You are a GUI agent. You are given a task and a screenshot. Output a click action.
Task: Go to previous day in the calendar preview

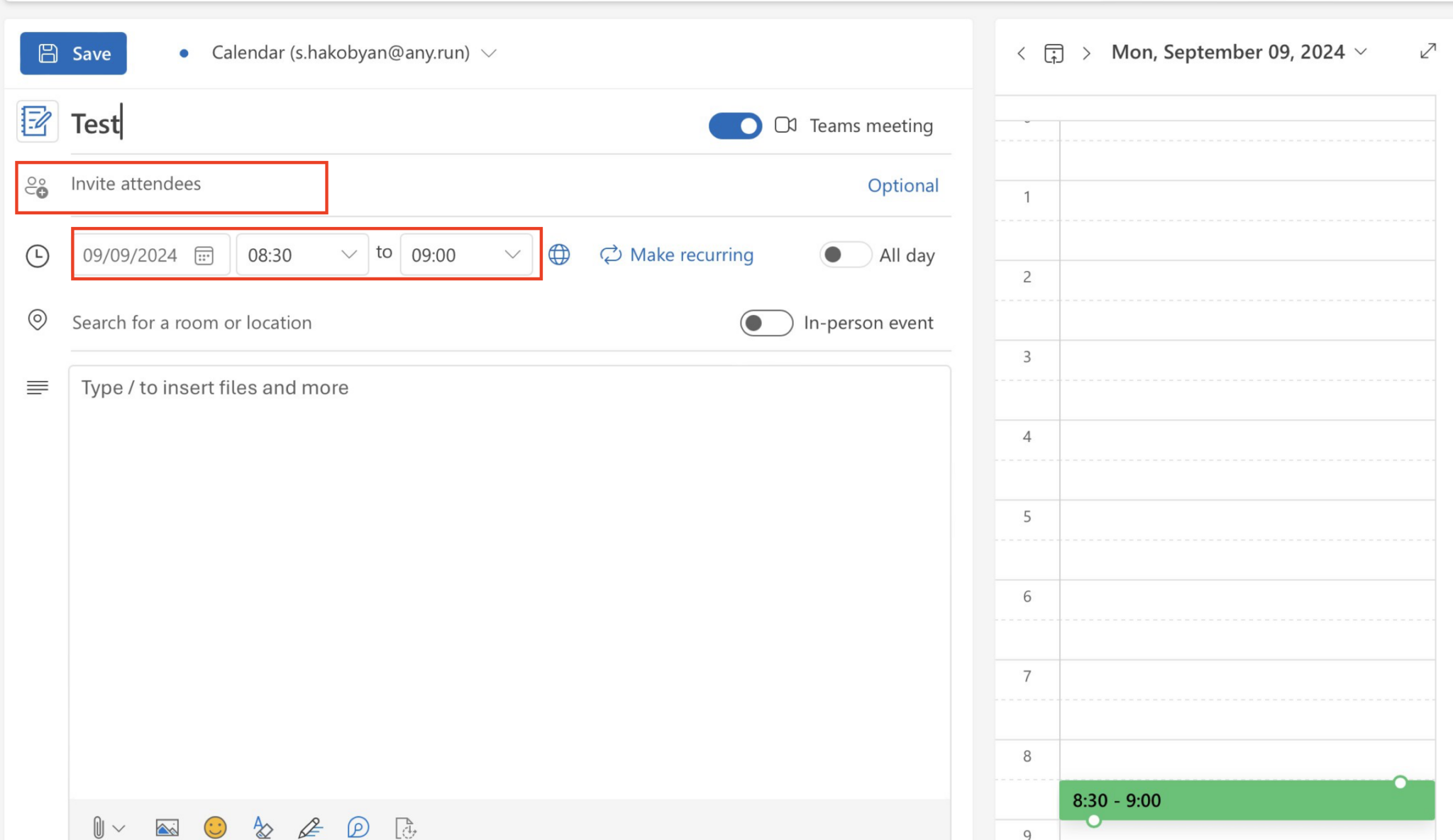click(x=1021, y=52)
